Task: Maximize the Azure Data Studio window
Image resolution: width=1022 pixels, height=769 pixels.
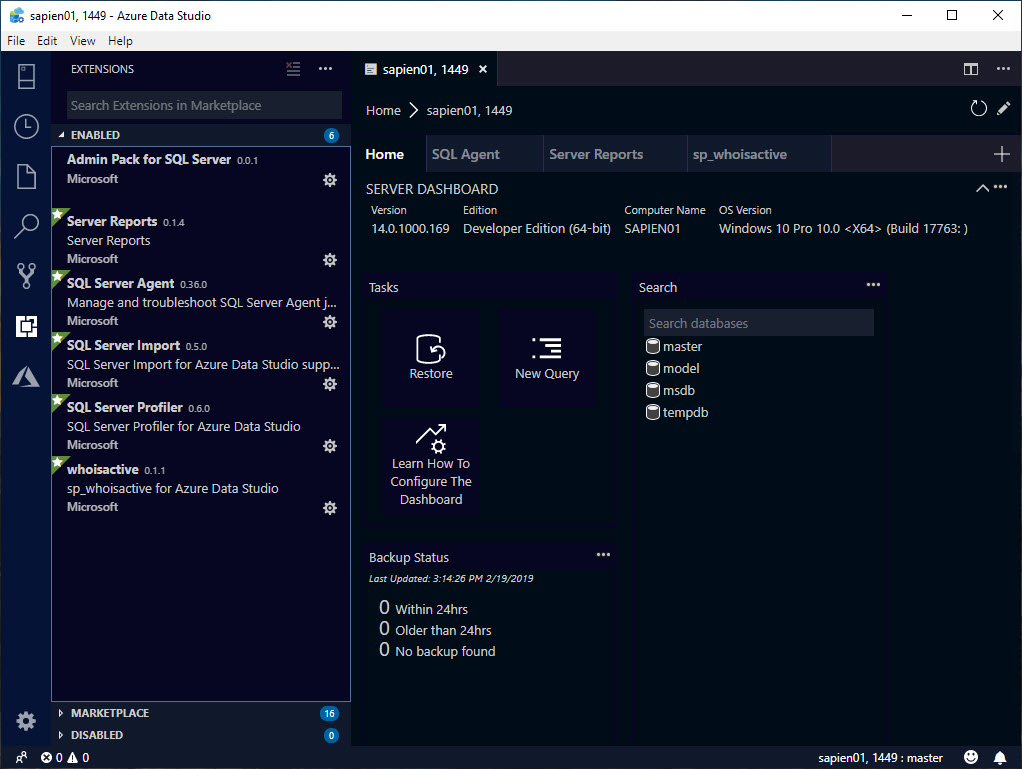Action: [952, 15]
